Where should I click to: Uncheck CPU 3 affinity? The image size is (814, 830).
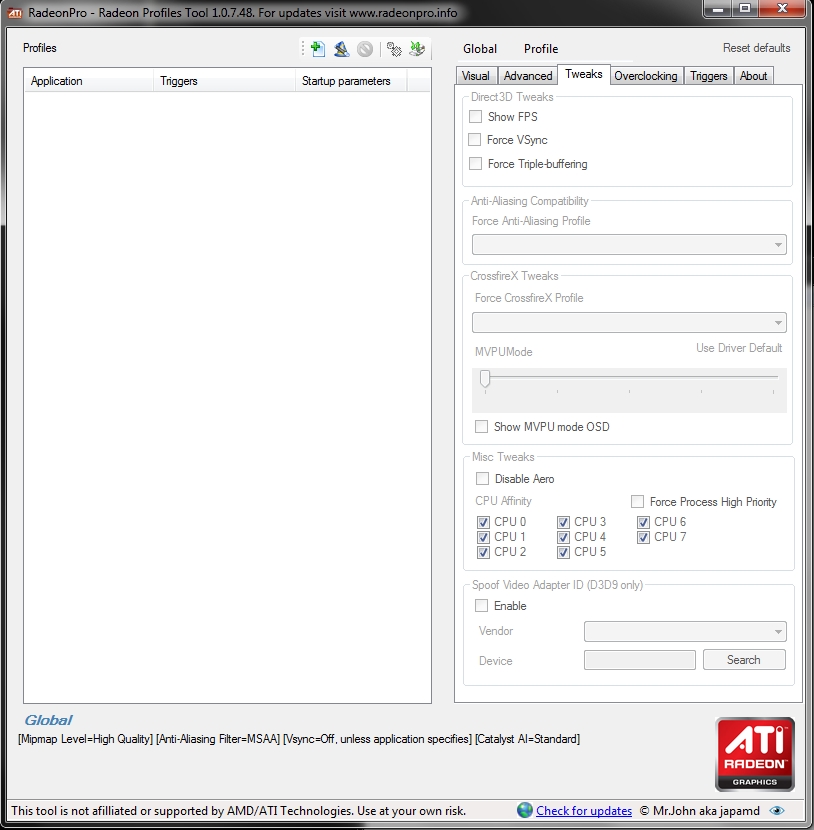pyautogui.click(x=563, y=522)
